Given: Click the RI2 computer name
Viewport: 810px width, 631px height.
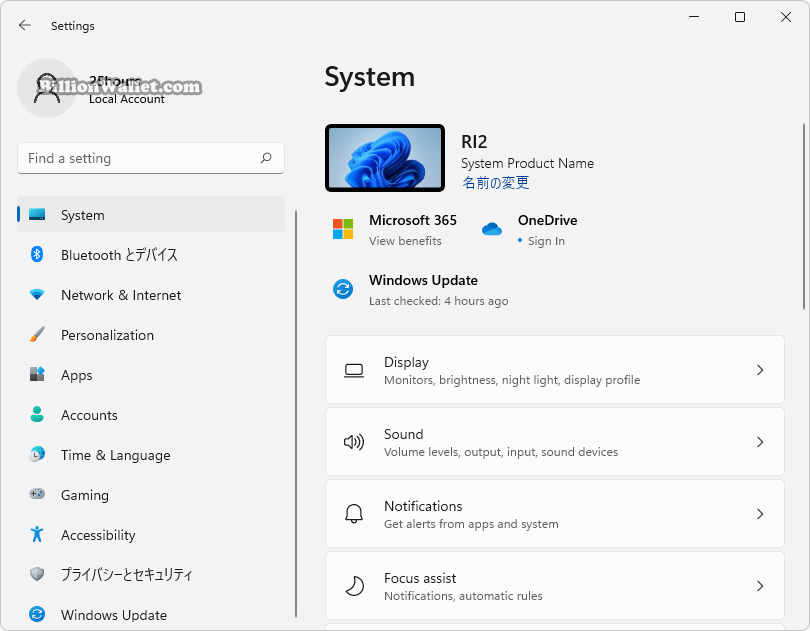Looking at the screenshot, I should (x=474, y=141).
